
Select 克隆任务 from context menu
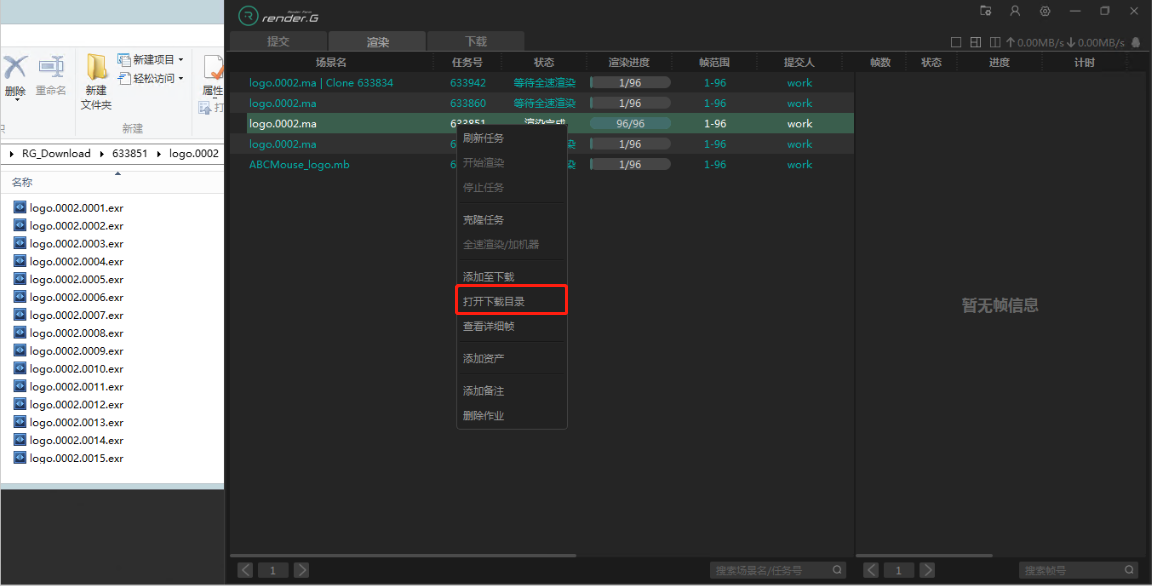coord(483,220)
